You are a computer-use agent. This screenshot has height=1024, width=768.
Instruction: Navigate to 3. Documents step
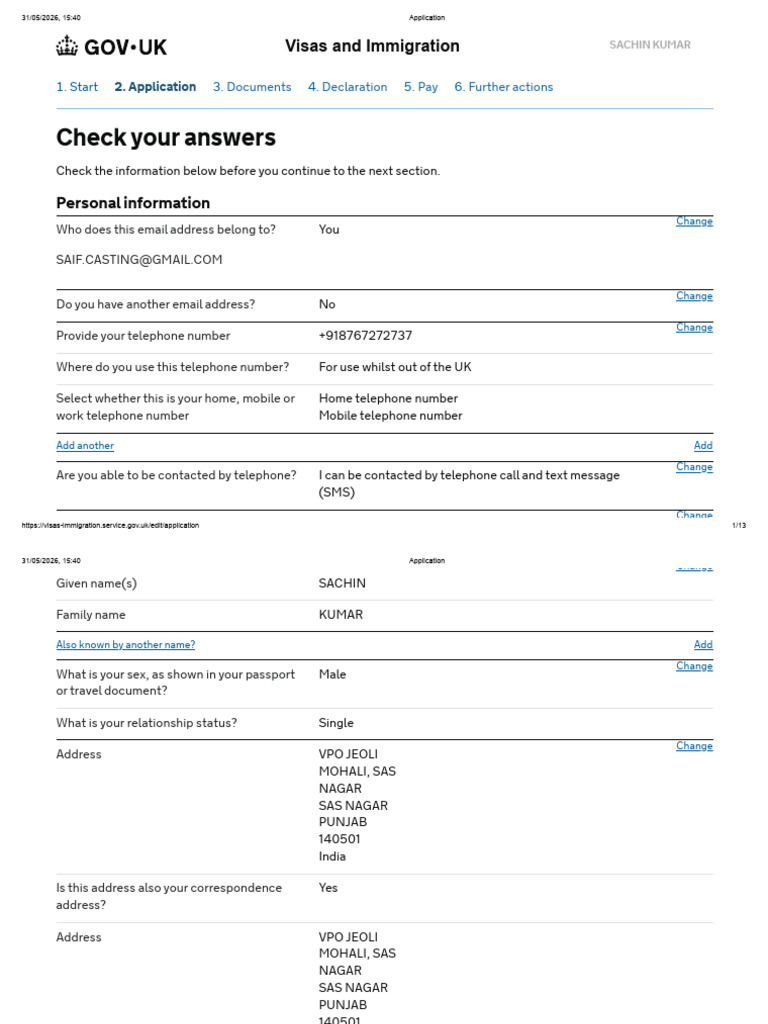point(252,87)
